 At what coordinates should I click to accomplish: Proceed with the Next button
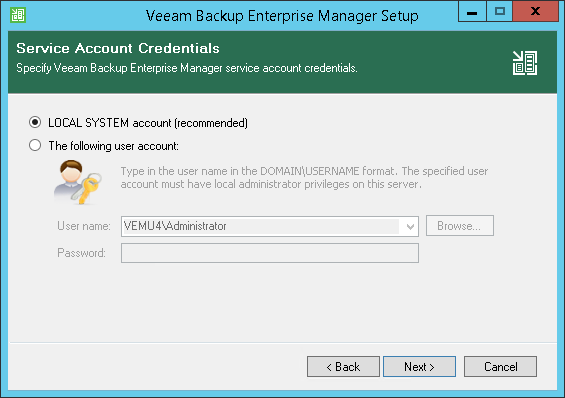click(x=419, y=367)
